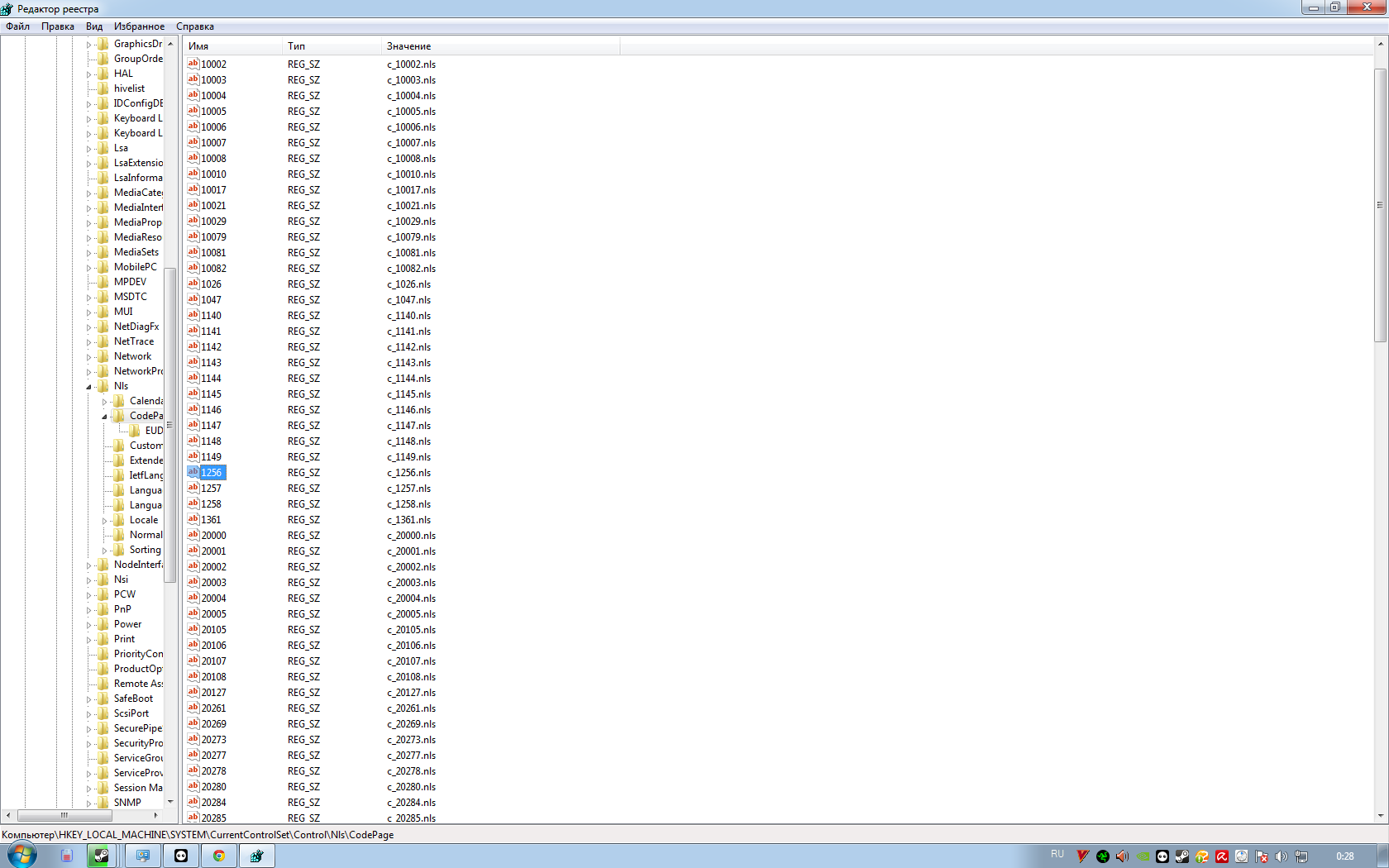
Task: Click the Nsi folder icon in the tree
Action: (103, 579)
